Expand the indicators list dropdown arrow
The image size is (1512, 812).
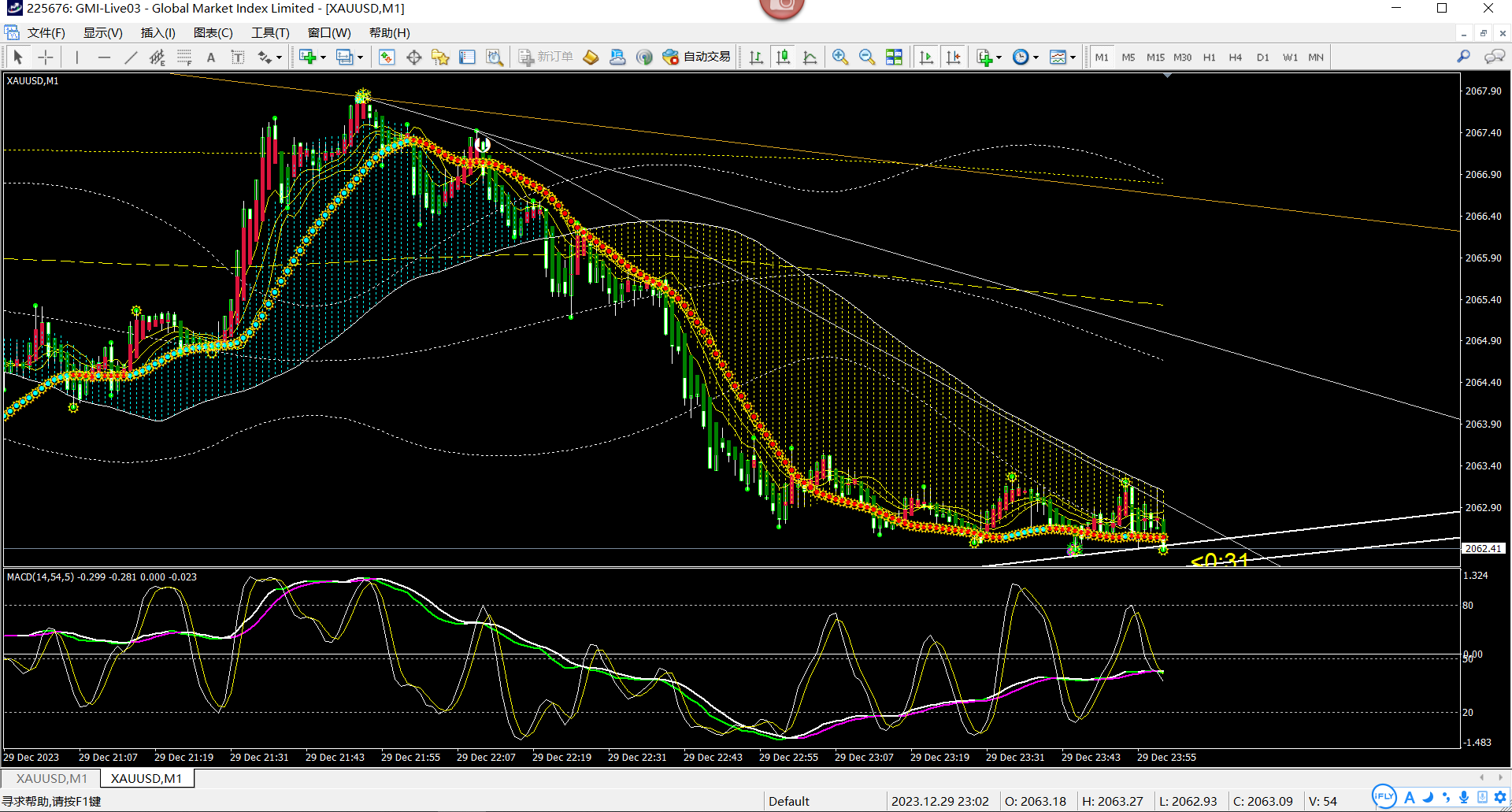coord(999,57)
